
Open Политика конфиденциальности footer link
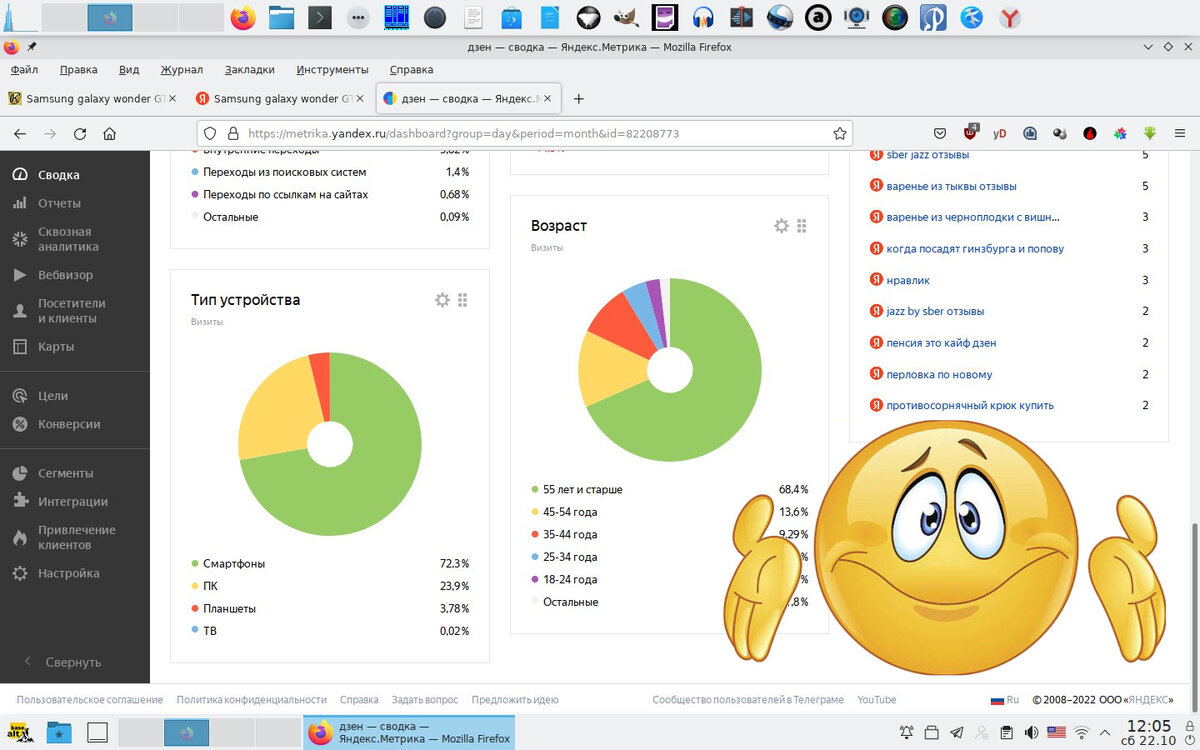[252, 700]
